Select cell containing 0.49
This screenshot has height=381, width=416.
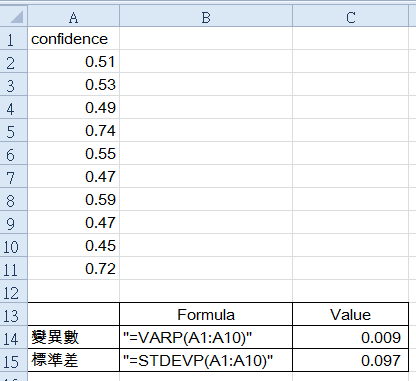[73, 107]
